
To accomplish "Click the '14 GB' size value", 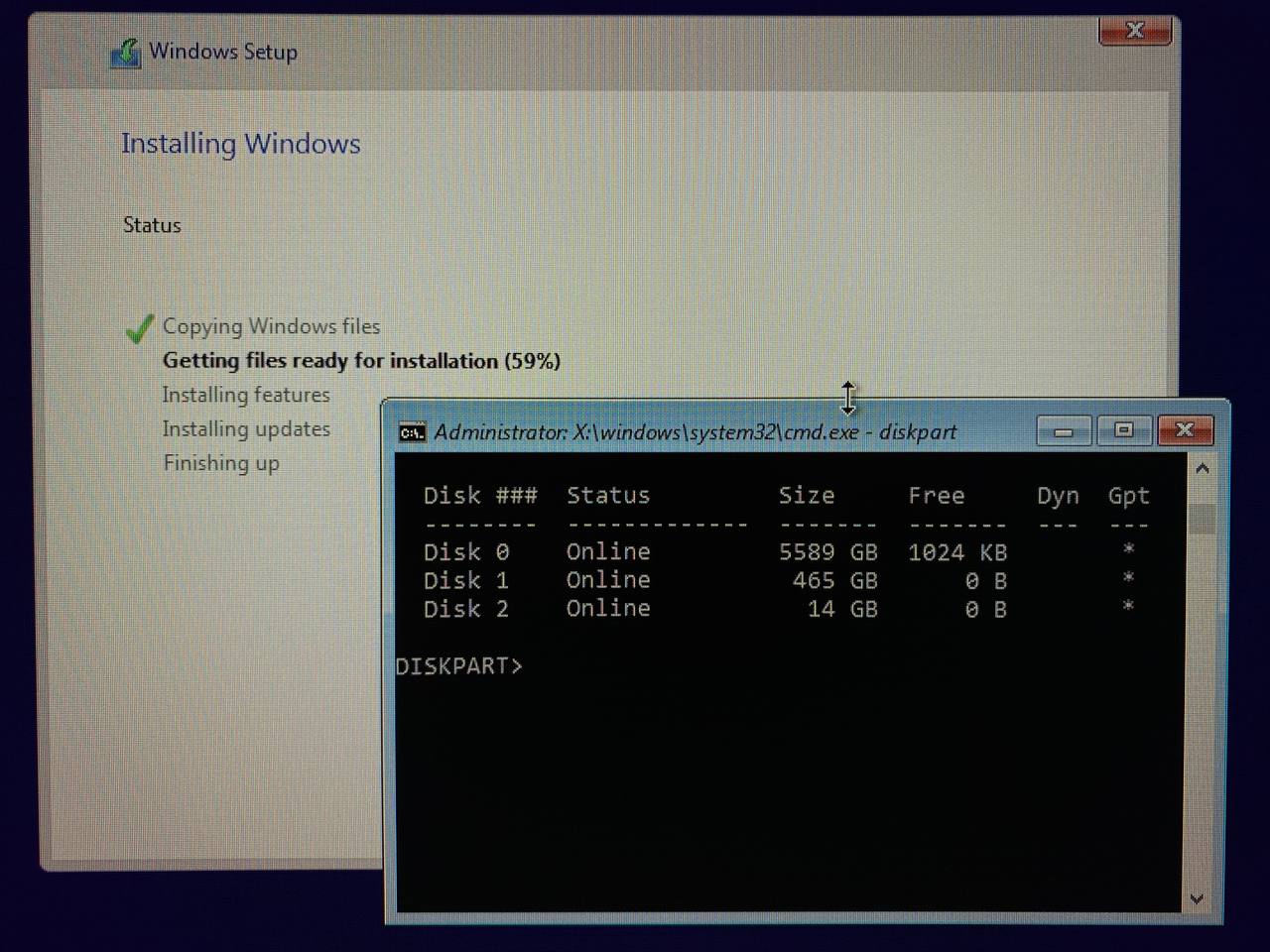I will pos(842,609).
